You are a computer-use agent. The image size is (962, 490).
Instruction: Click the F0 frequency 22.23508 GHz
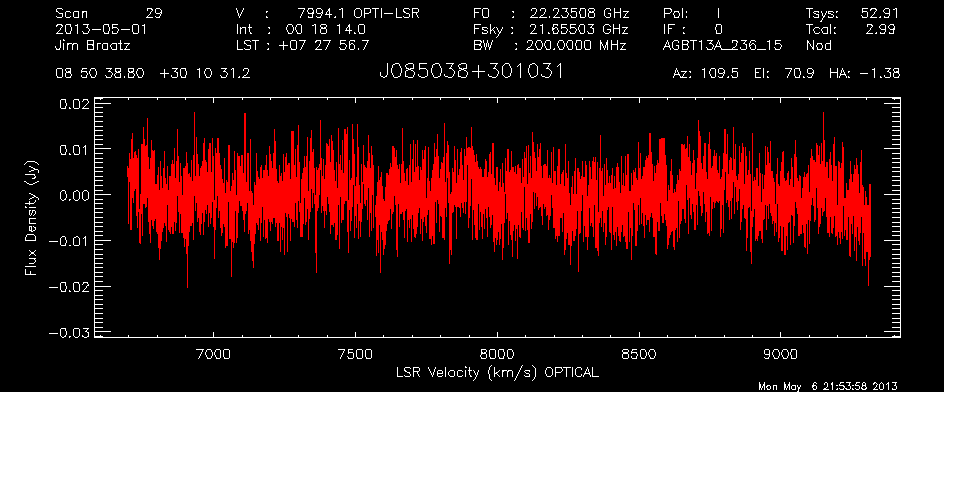click(x=579, y=13)
